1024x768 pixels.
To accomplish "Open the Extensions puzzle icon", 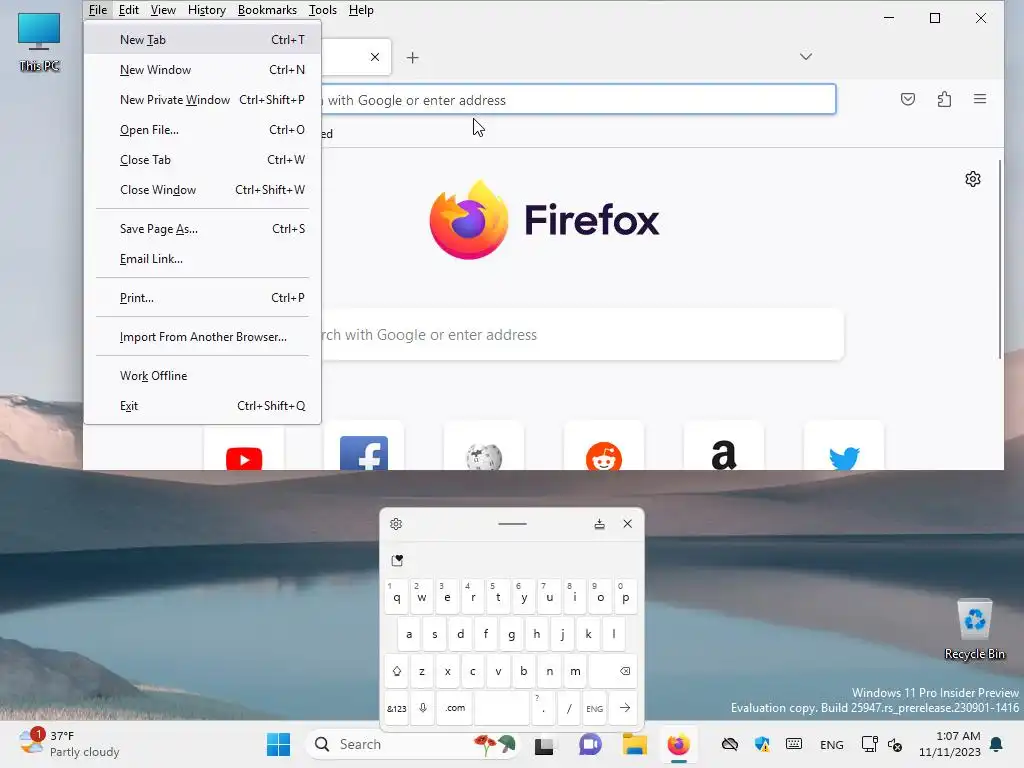I will point(944,99).
